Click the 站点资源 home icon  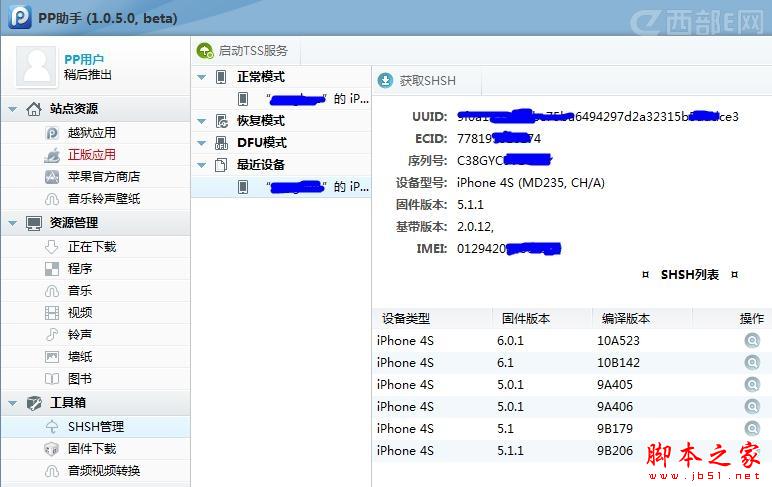pyautogui.click(x=34, y=109)
